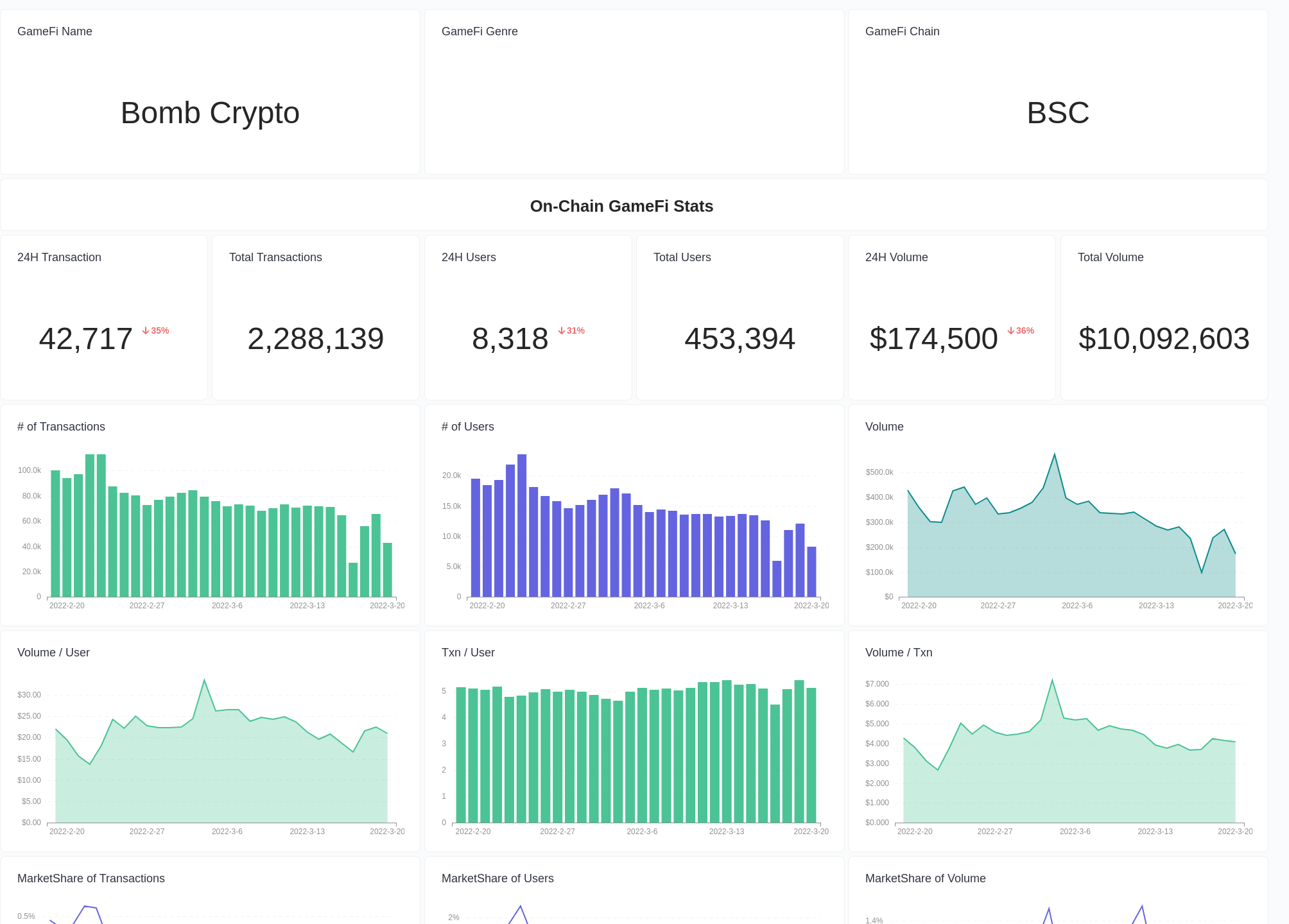This screenshot has height=924, width=1289.
Task: Click $7.000 axis label in Volume / Txn chart
Action: [877, 684]
